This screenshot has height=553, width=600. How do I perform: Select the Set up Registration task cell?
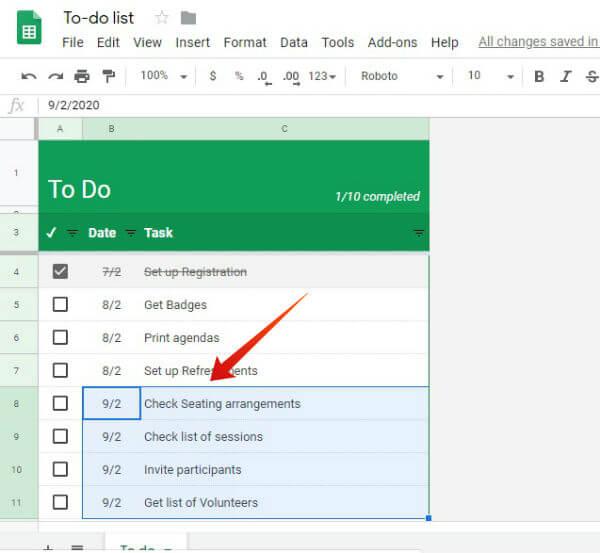click(x=284, y=272)
